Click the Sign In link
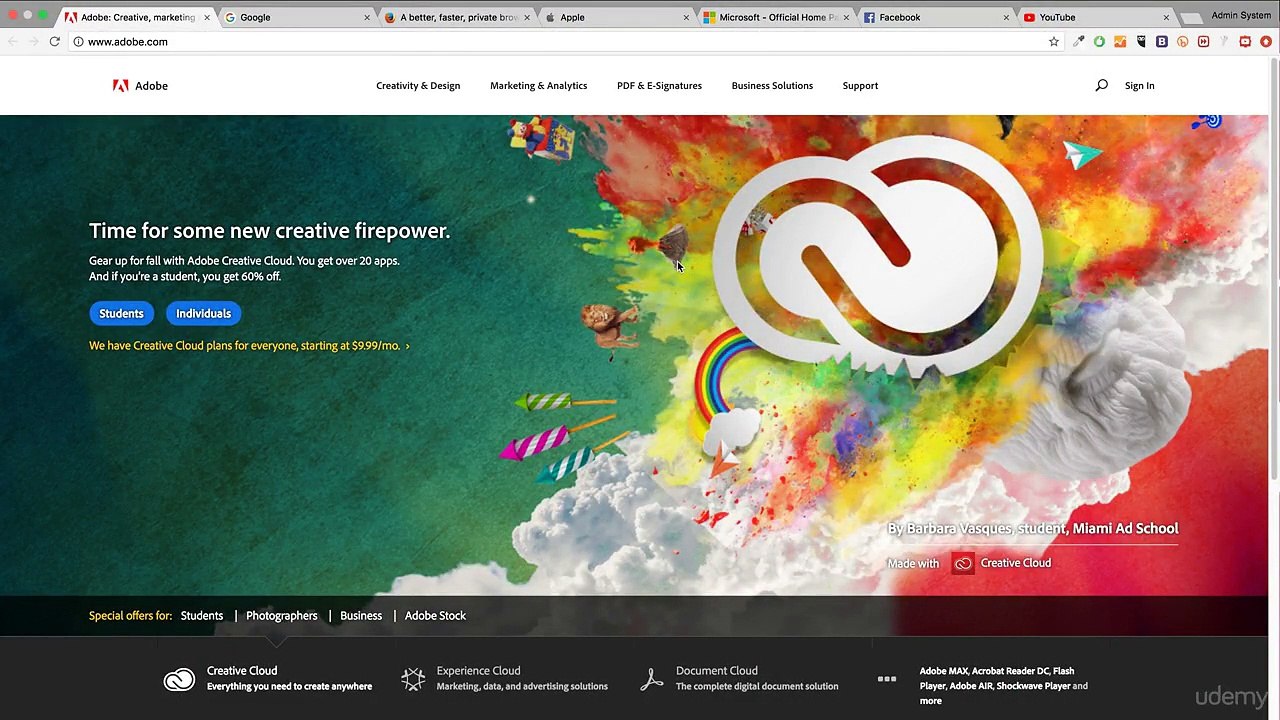This screenshot has width=1280, height=720. pyautogui.click(x=1139, y=86)
